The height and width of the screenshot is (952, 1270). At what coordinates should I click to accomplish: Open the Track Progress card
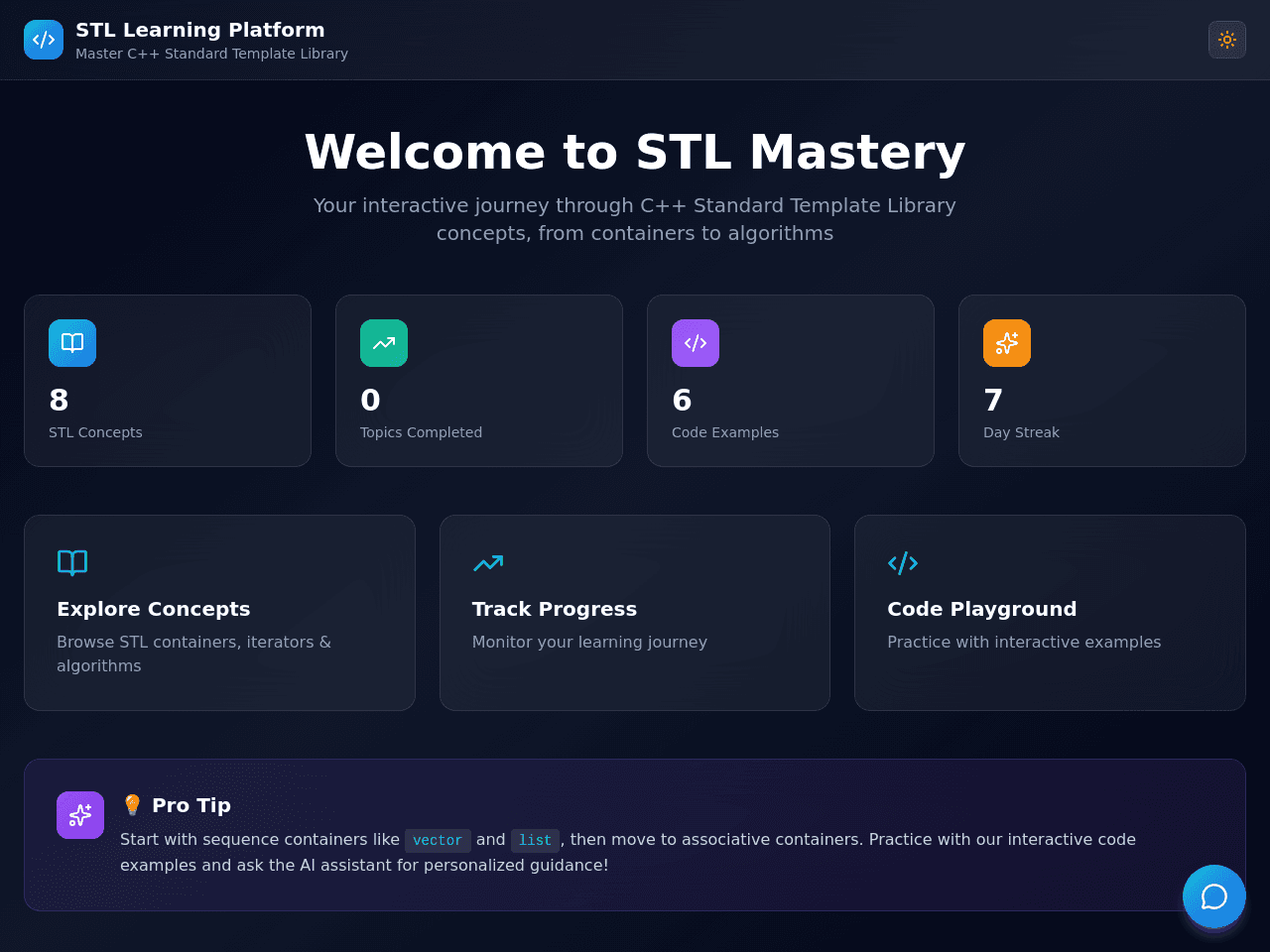tap(635, 613)
